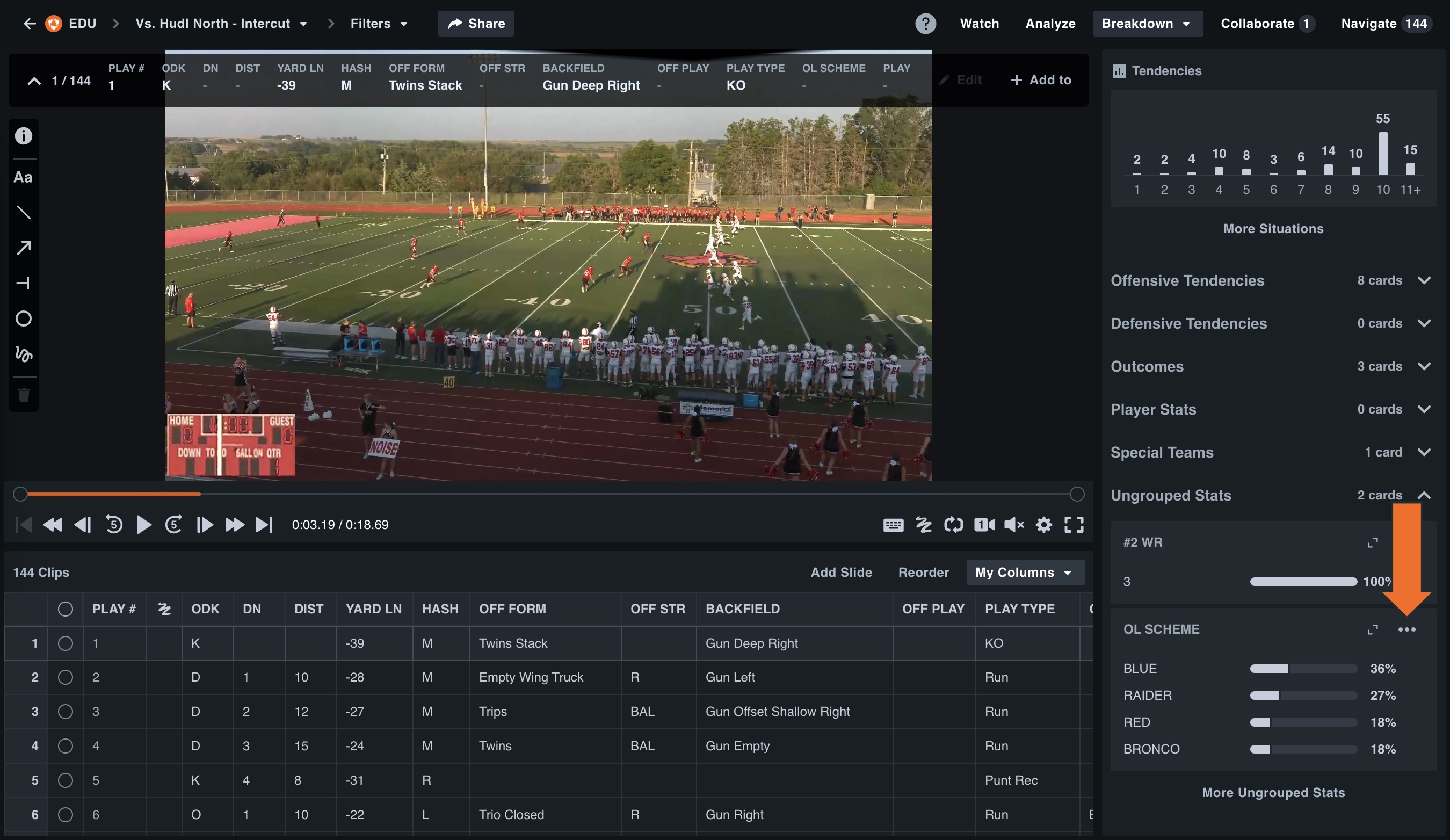Click the Share button

[x=476, y=24]
